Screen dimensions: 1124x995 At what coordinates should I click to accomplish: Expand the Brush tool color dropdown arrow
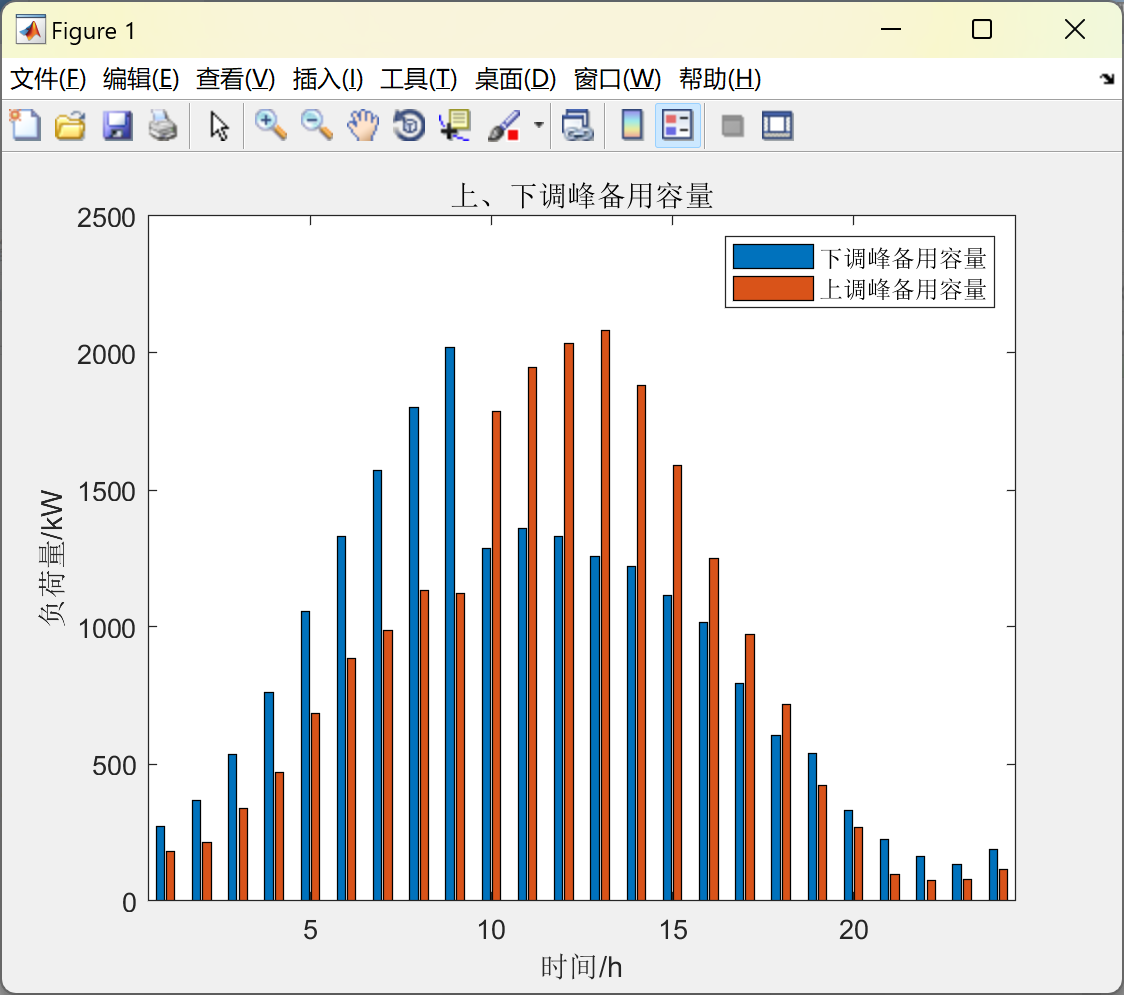539,125
